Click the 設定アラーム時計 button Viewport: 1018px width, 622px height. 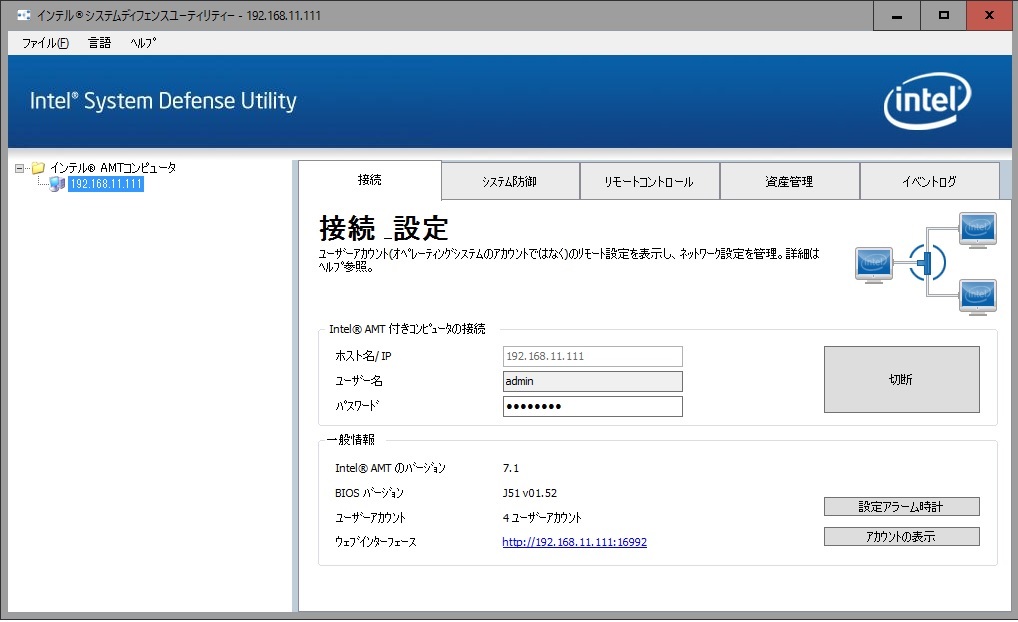(902, 506)
